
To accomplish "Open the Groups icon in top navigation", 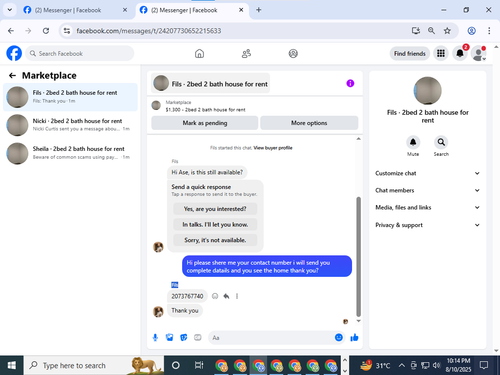I will (293, 53).
